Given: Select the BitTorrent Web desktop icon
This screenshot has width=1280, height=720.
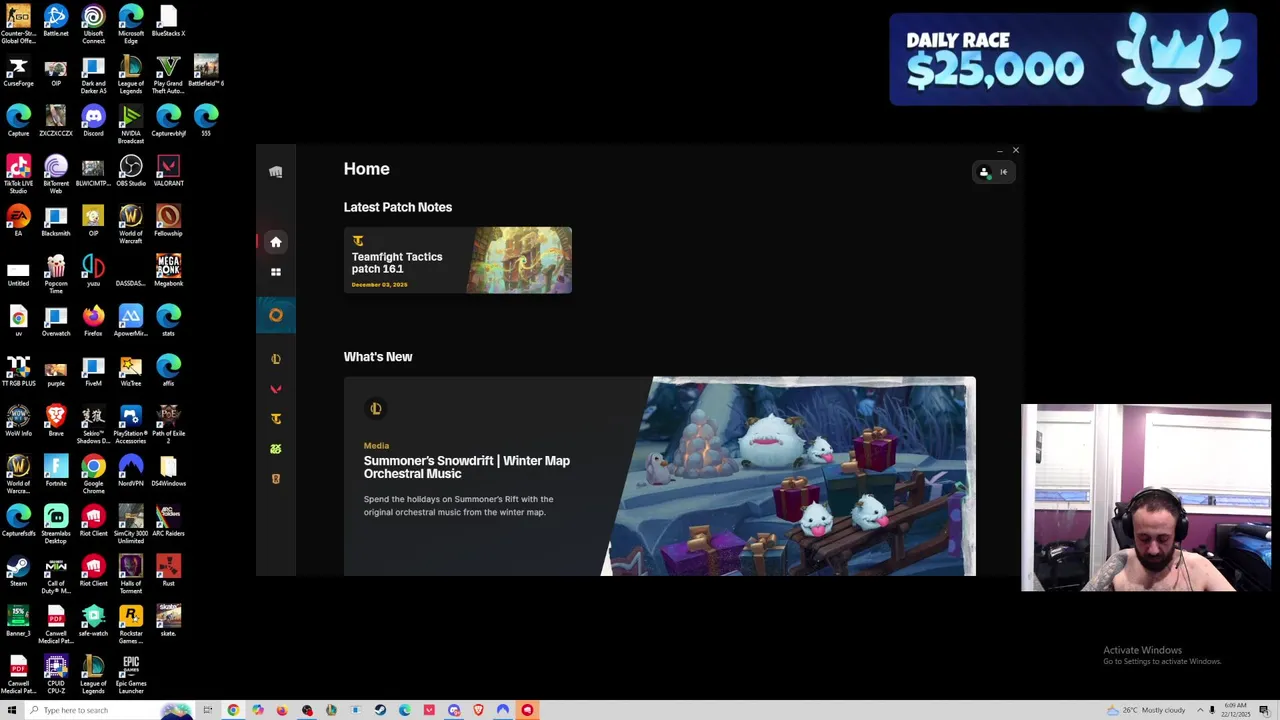Looking at the screenshot, I should pyautogui.click(x=56, y=174).
